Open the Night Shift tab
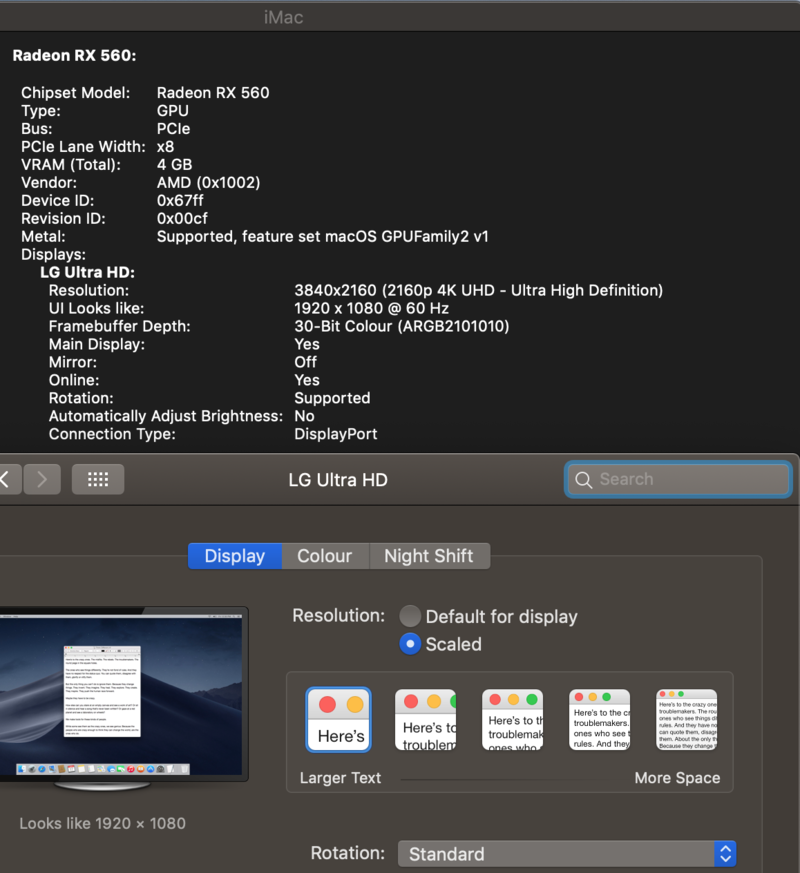This screenshot has height=873, width=800. tap(429, 556)
